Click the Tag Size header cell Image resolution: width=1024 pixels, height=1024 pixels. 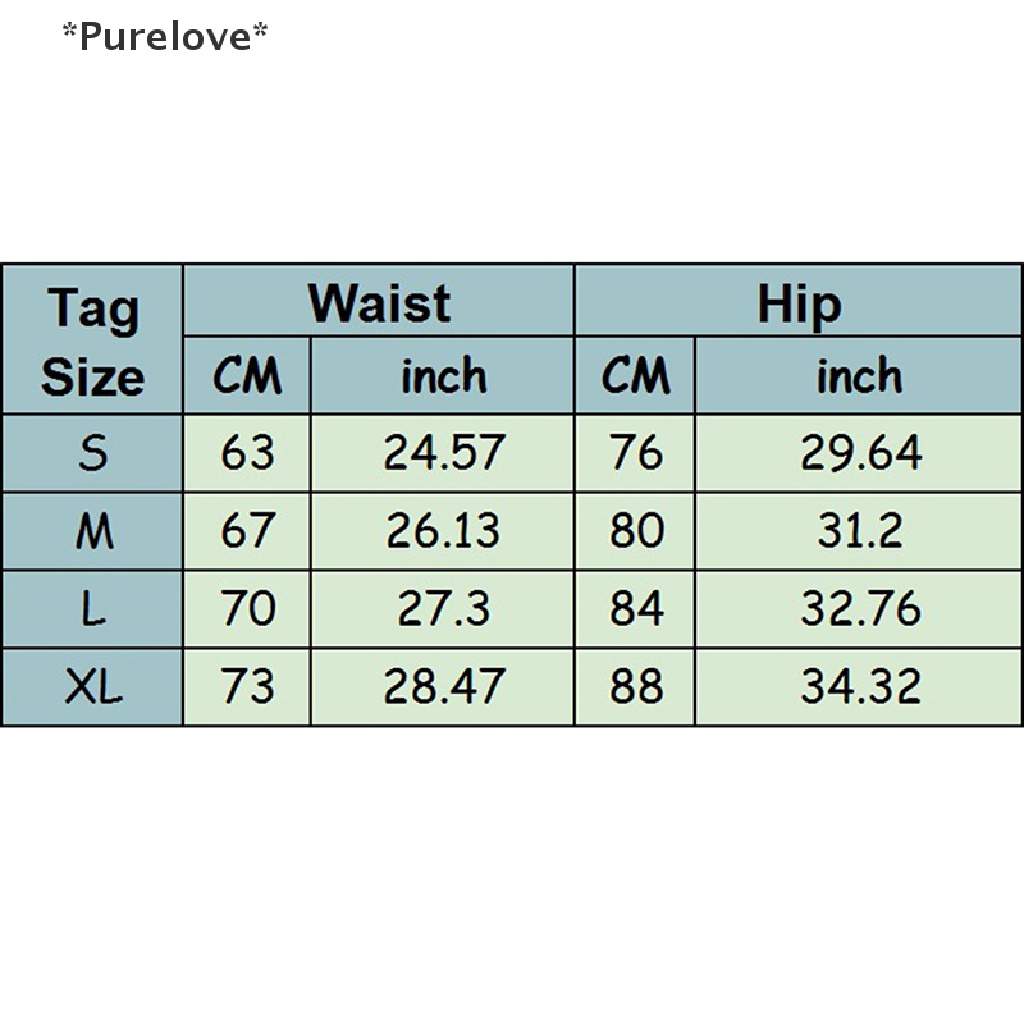(x=92, y=340)
